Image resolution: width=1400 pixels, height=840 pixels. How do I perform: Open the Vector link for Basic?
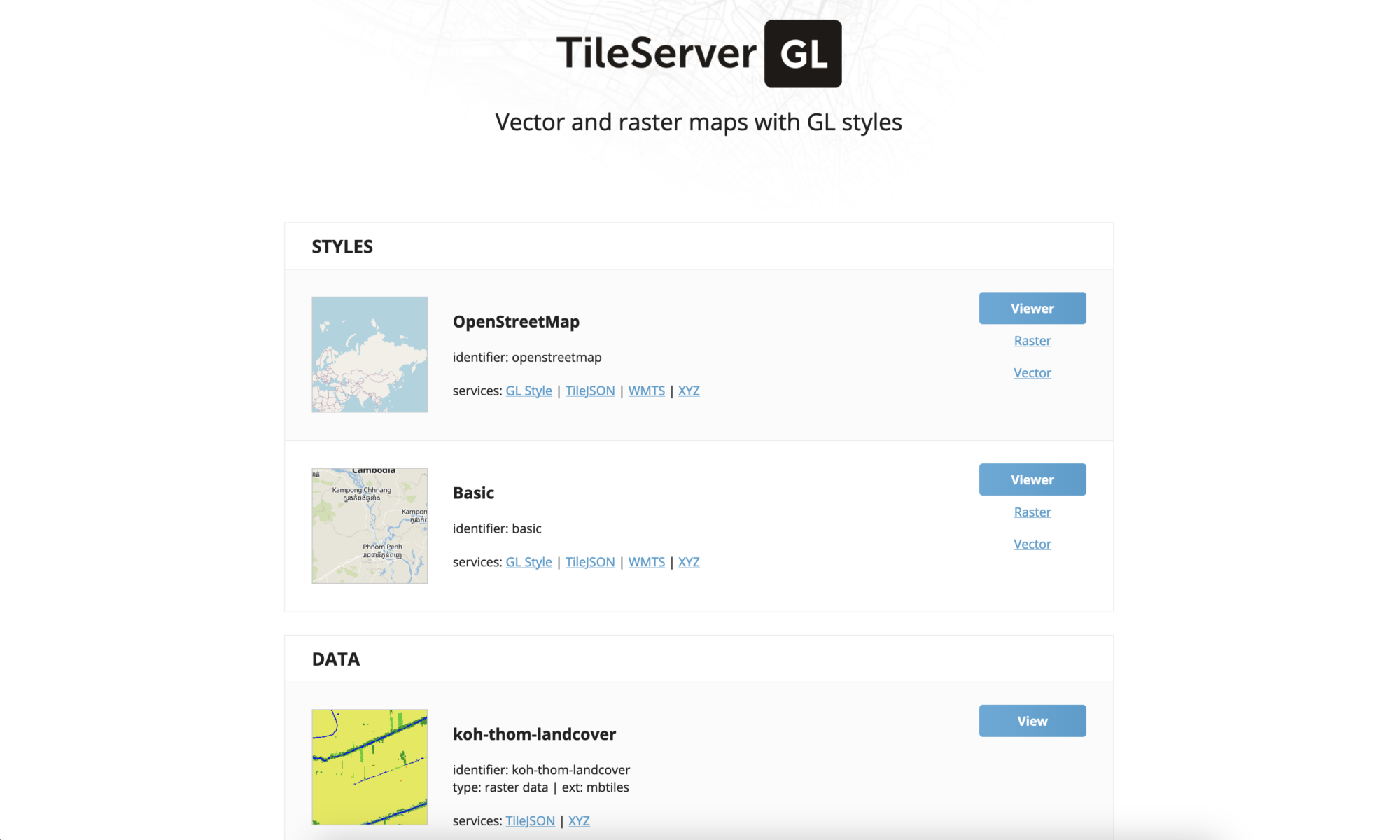[1032, 545]
